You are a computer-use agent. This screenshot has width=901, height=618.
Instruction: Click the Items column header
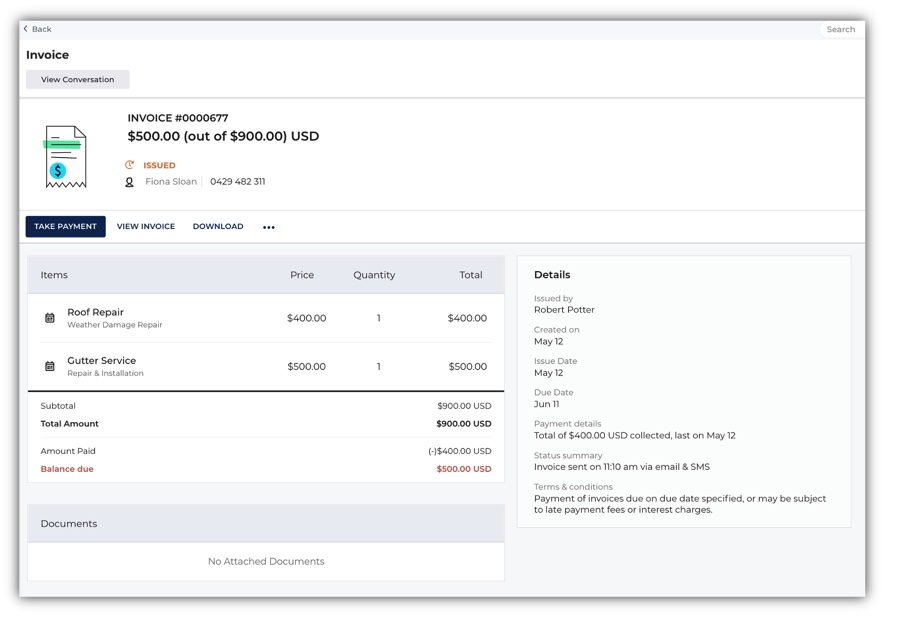tap(54, 275)
